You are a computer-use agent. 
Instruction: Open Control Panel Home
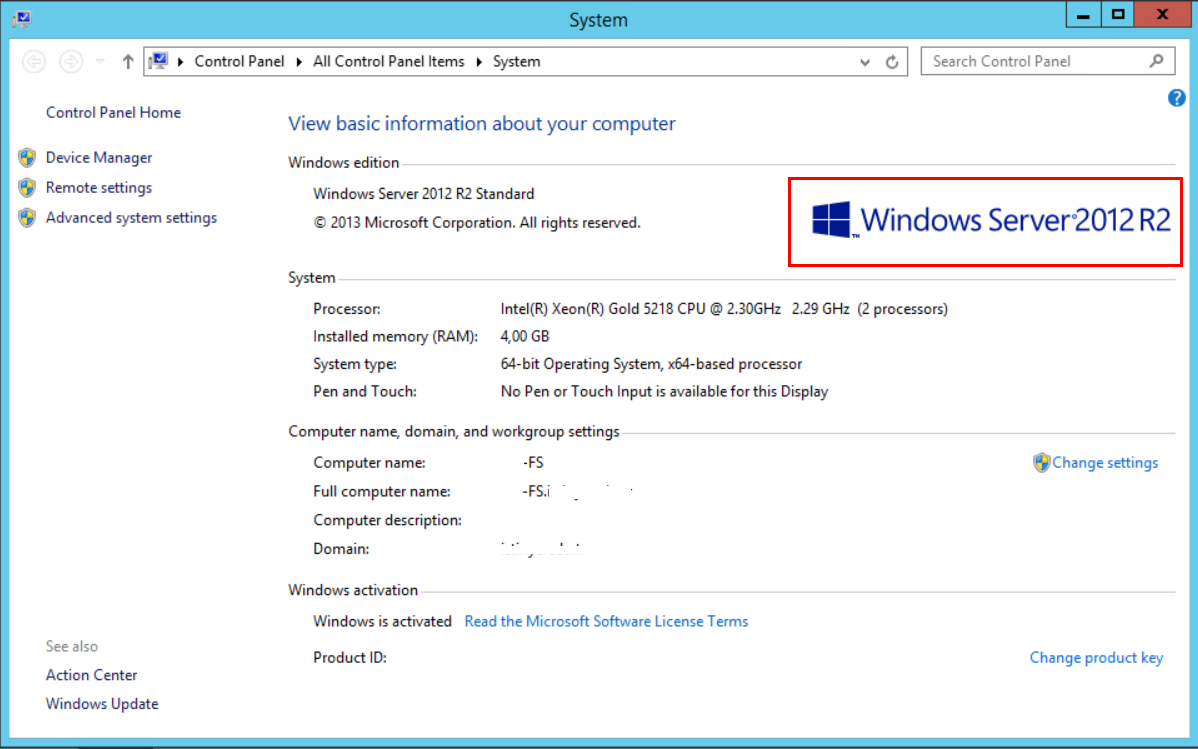pyautogui.click(x=113, y=112)
